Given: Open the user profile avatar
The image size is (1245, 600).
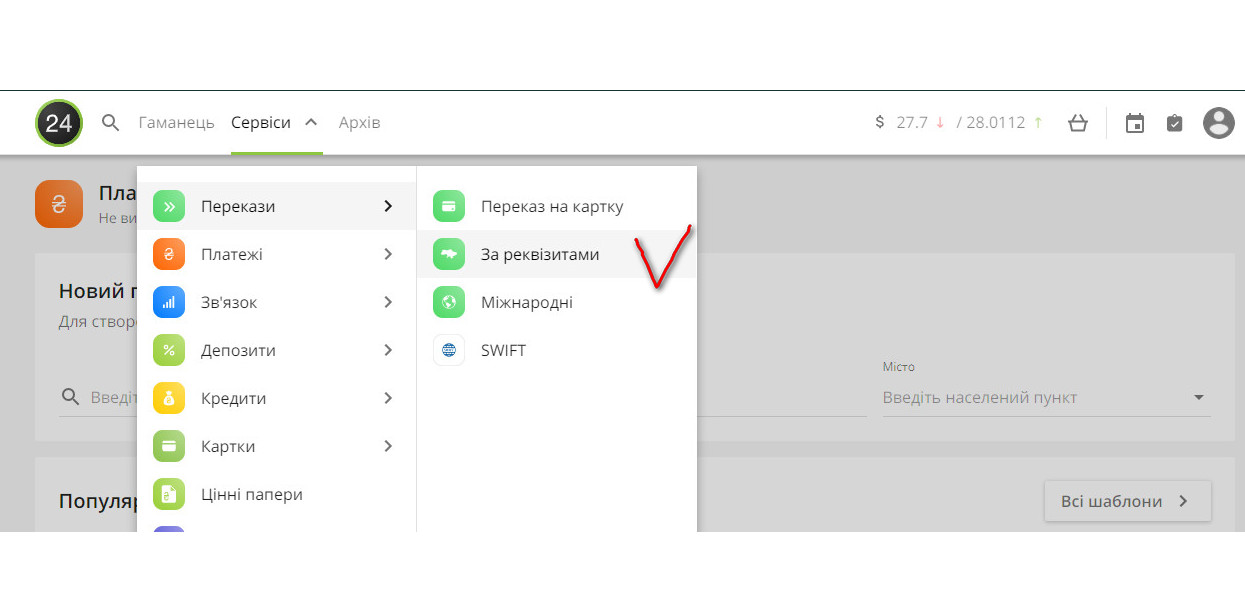Looking at the screenshot, I should (x=1218, y=123).
